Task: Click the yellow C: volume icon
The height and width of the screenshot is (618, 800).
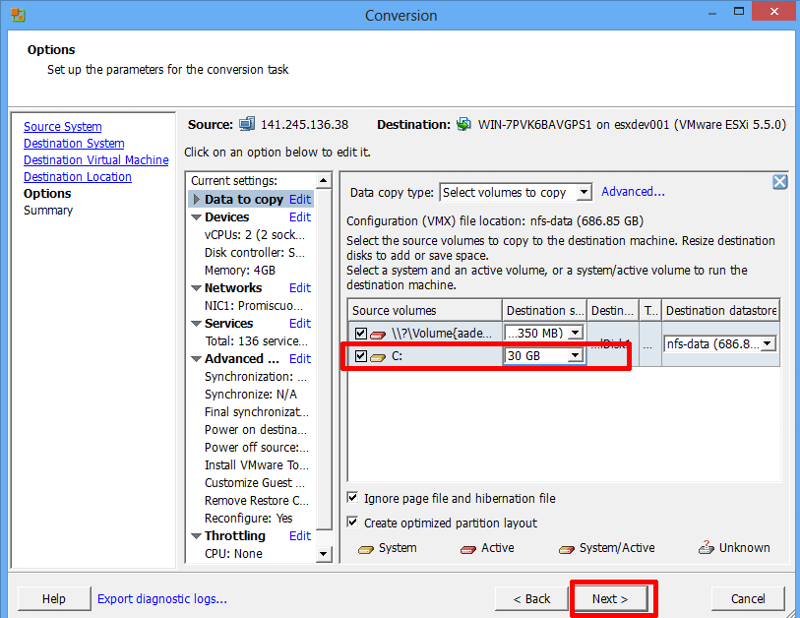Action: pyautogui.click(x=378, y=357)
